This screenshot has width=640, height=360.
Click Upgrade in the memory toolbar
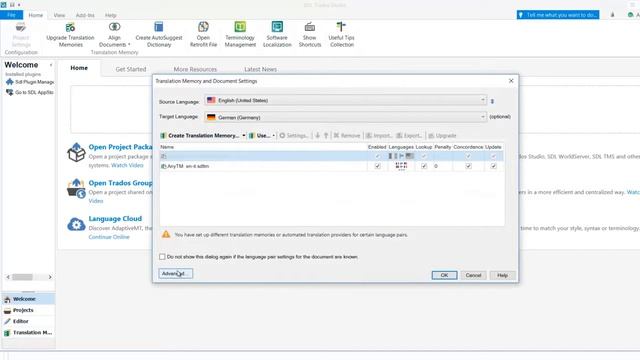442,136
